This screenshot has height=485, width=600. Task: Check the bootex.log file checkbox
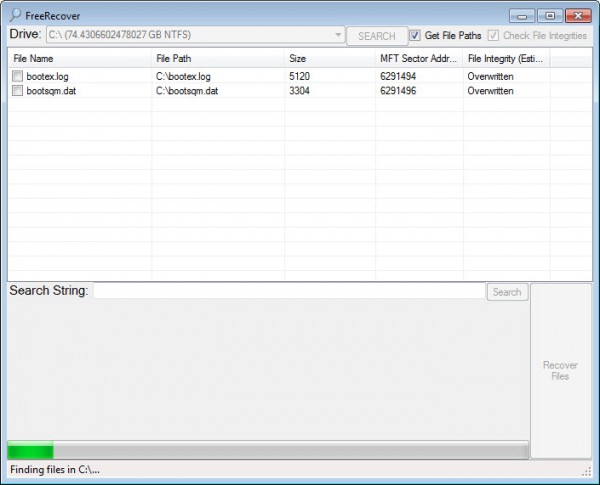pos(18,76)
